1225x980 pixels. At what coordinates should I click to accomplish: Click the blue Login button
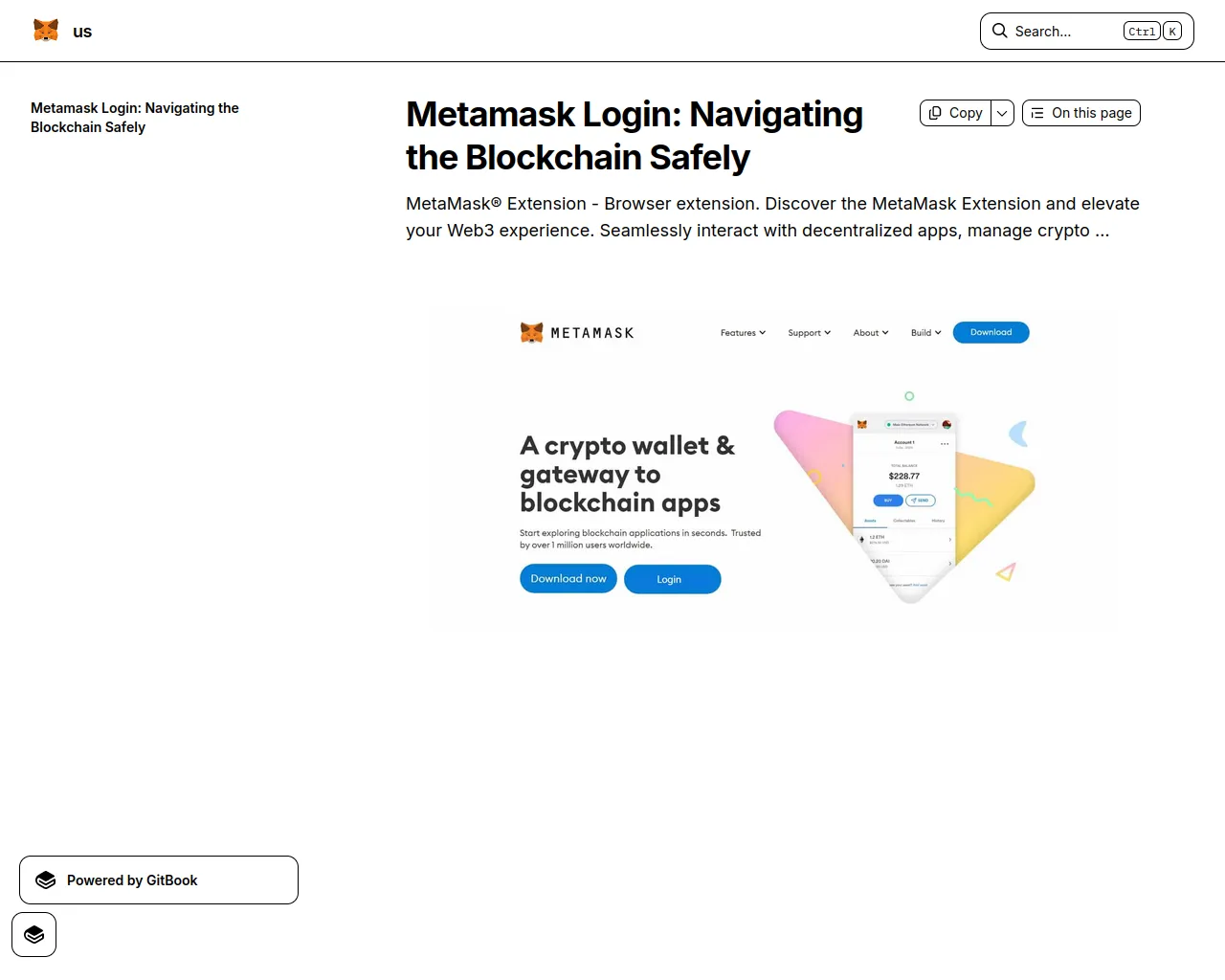click(672, 579)
